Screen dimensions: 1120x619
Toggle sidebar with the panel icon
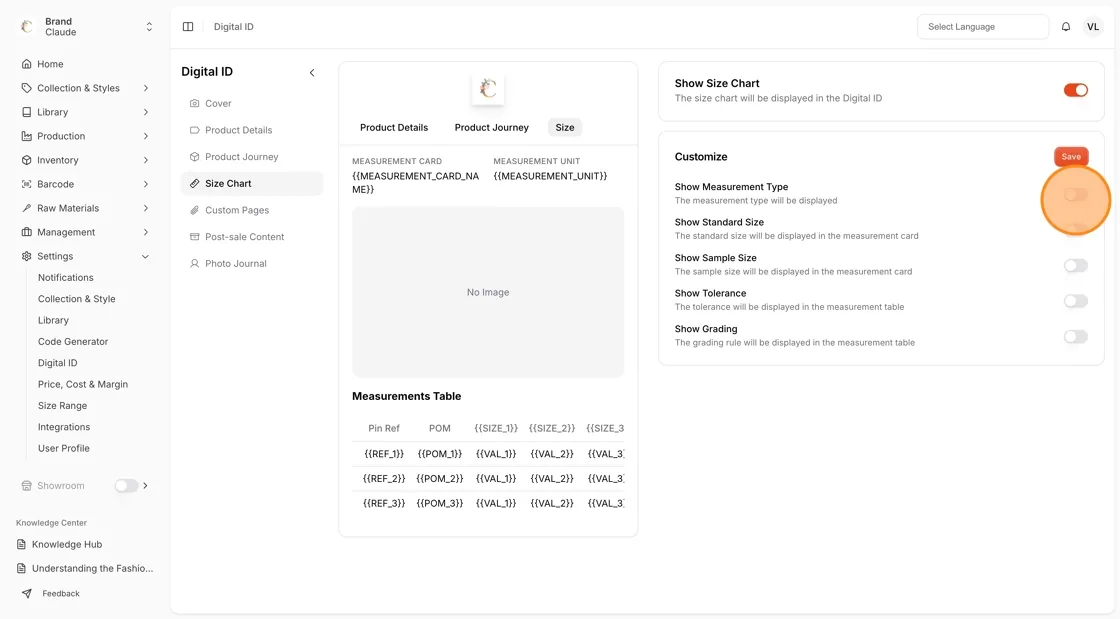click(188, 26)
